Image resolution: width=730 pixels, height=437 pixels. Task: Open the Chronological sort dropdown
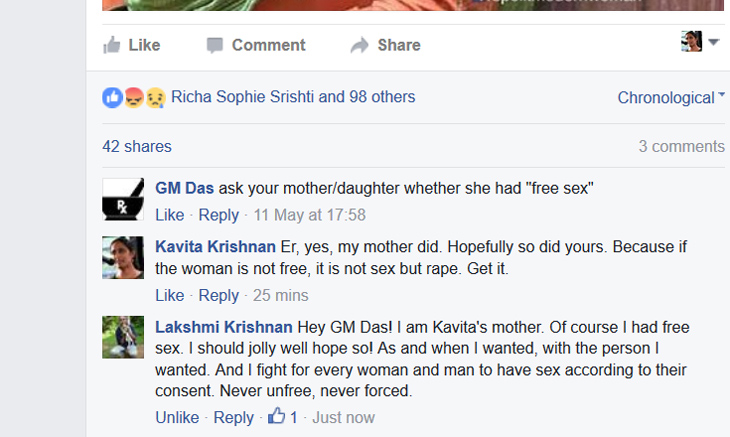(x=671, y=97)
